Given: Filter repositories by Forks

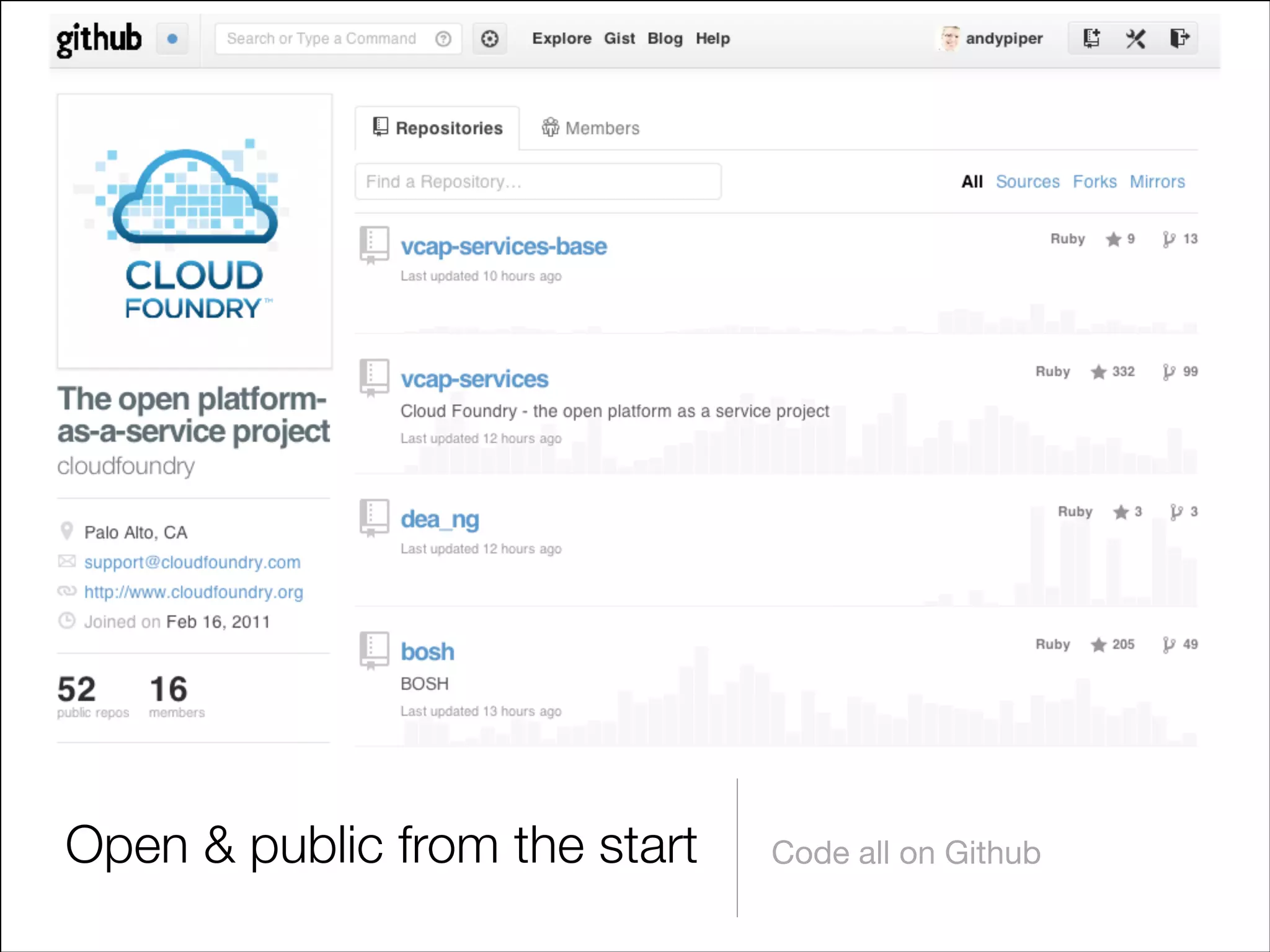Looking at the screenshot, I should click(1095, 182).
